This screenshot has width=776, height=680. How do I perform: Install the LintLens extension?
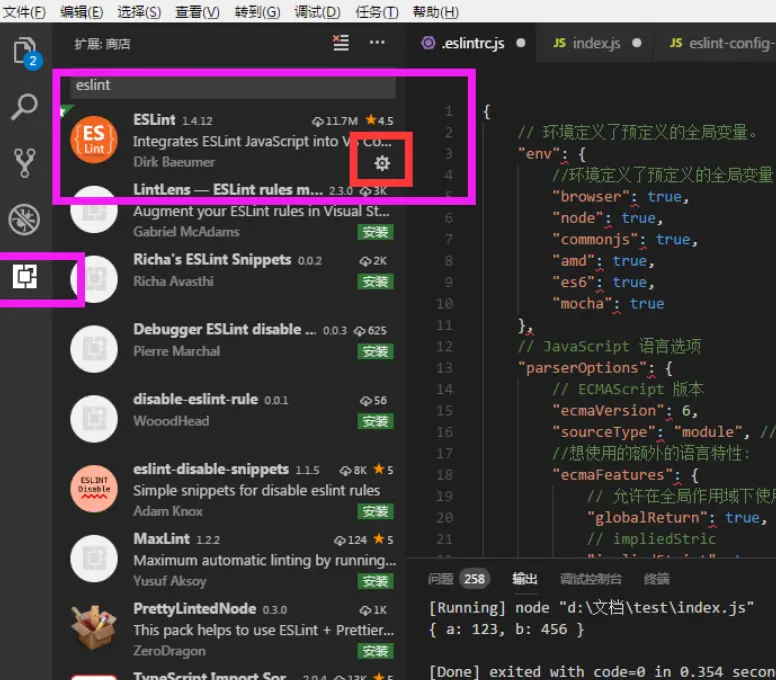[x=375, y=232]
